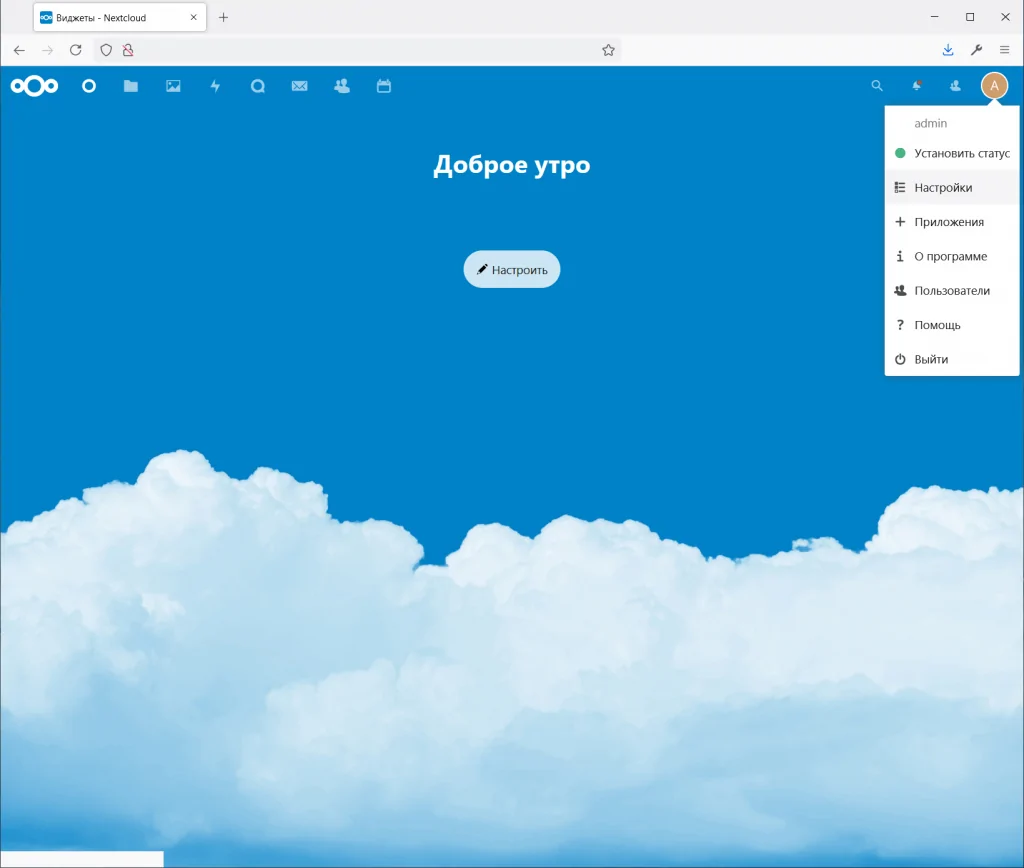Open the Talk chat icon
Screen dimensions: 1024x868
tap(257, 87)
